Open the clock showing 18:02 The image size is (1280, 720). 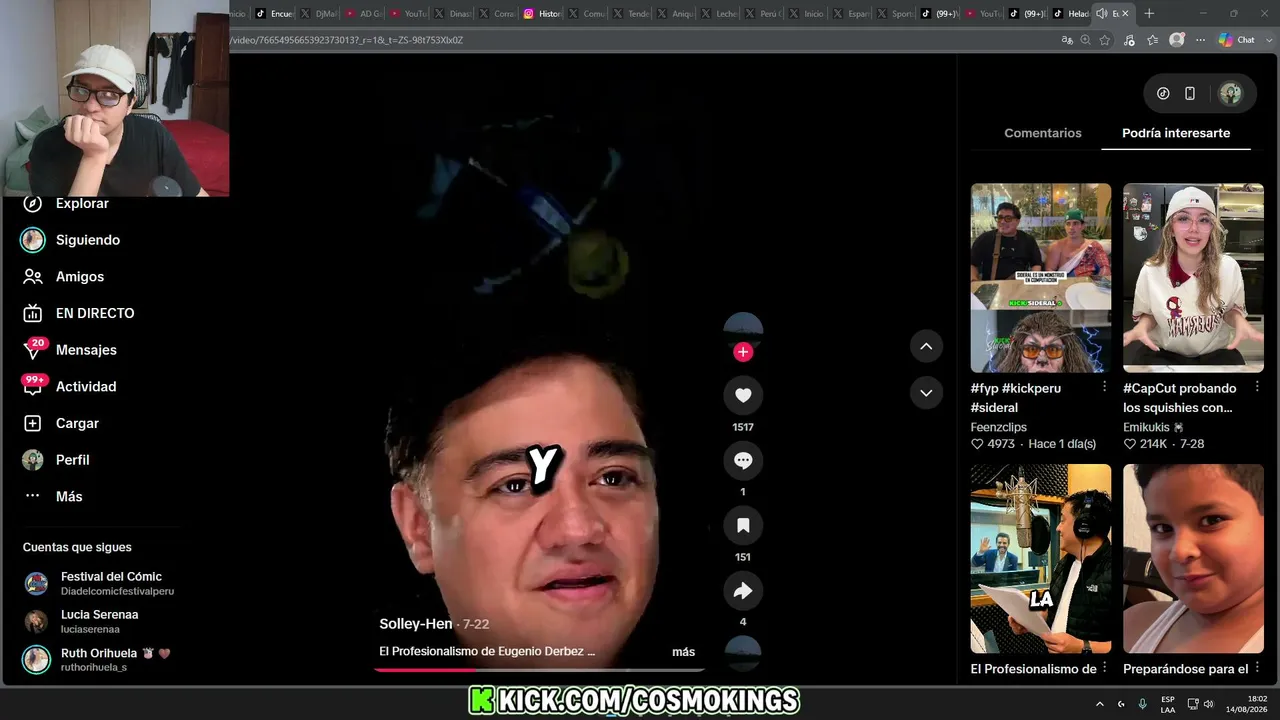[1249, 704]
